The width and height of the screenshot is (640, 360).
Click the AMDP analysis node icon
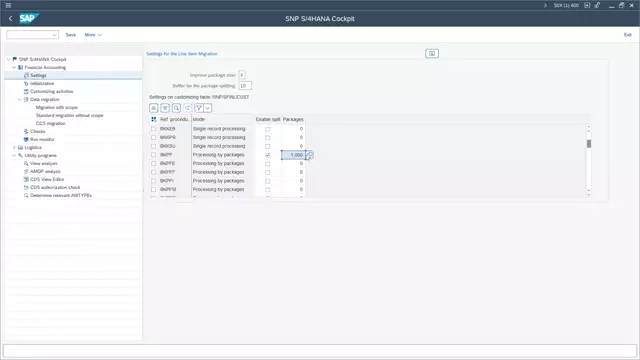tap(26, 171)
